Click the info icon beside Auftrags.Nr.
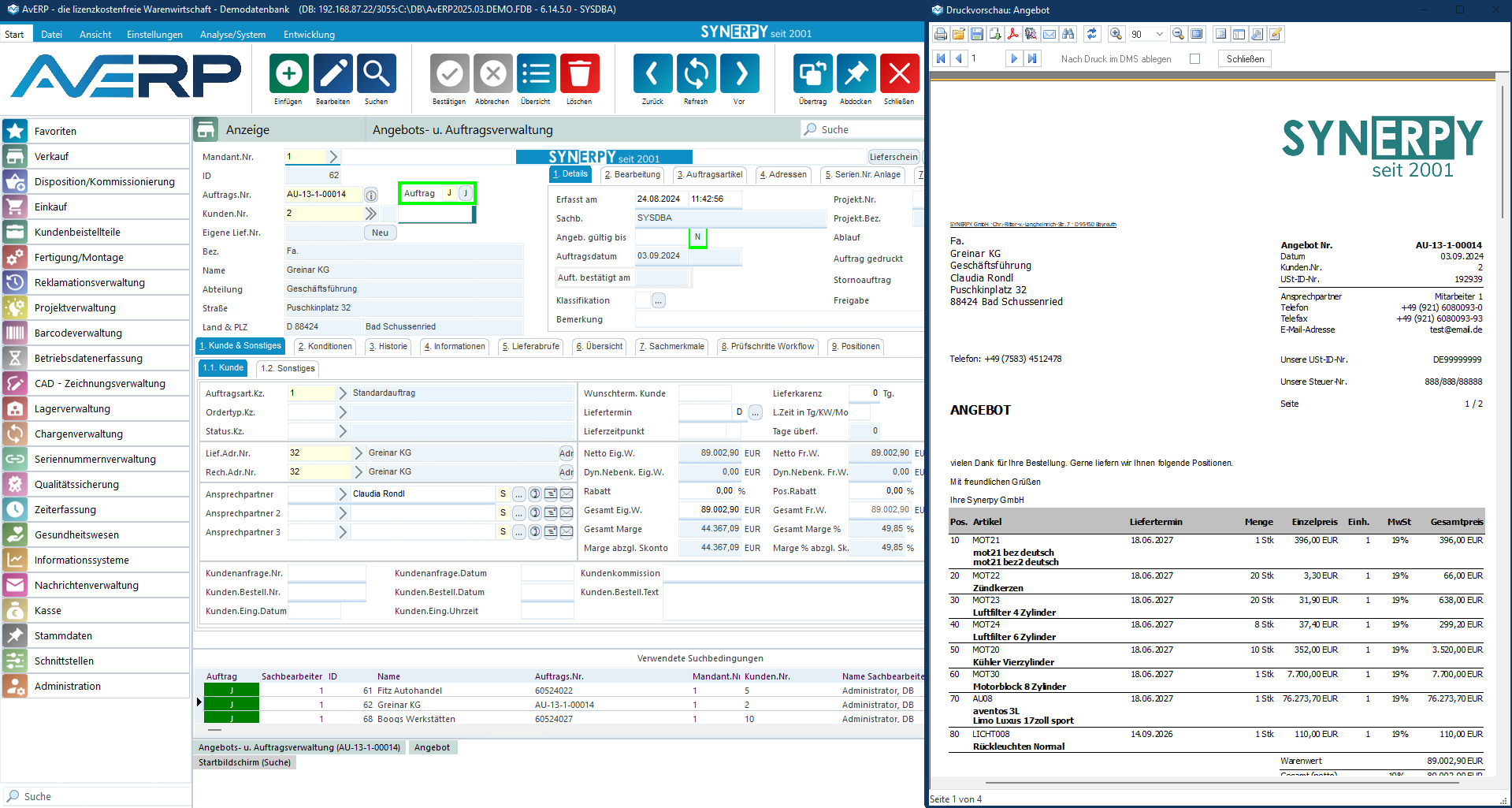 pos(371,195)
